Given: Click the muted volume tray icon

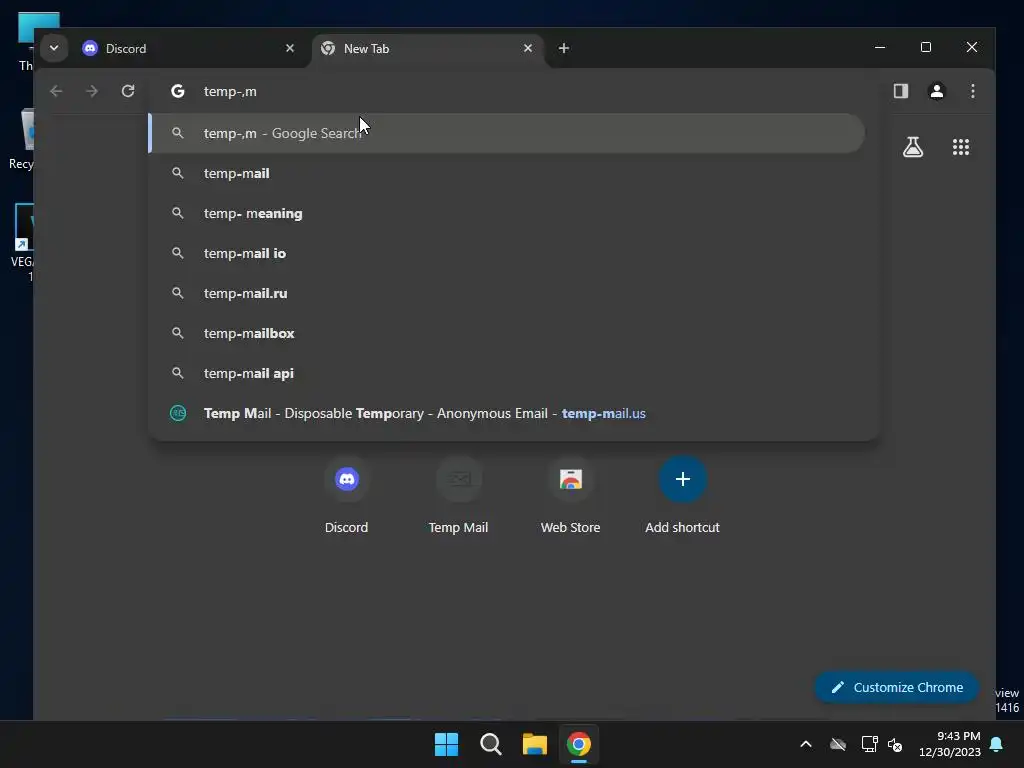Looking at the screenshot, I should 895,744.
